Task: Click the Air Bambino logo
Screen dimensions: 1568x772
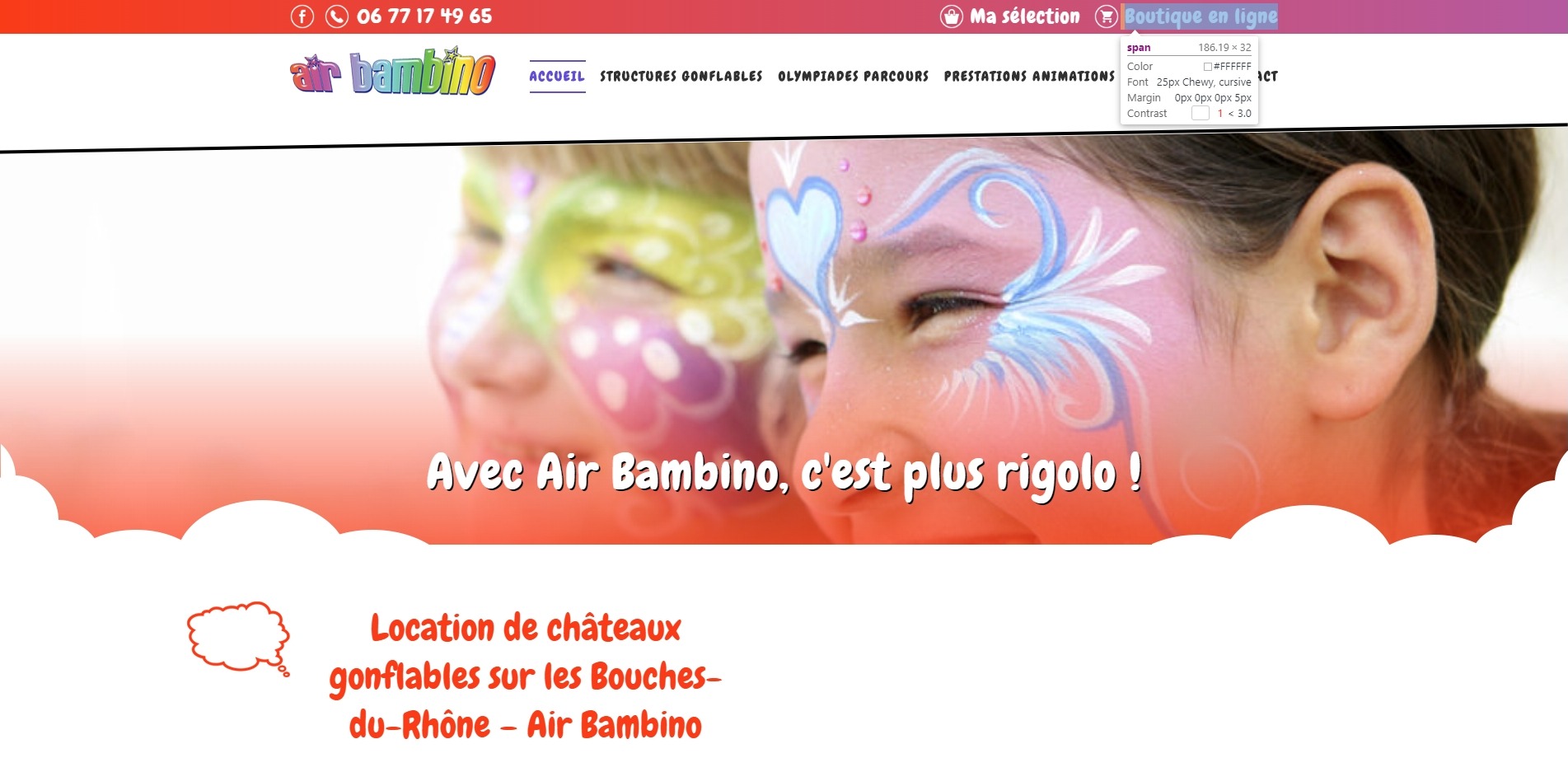Action: pos(392,73)
